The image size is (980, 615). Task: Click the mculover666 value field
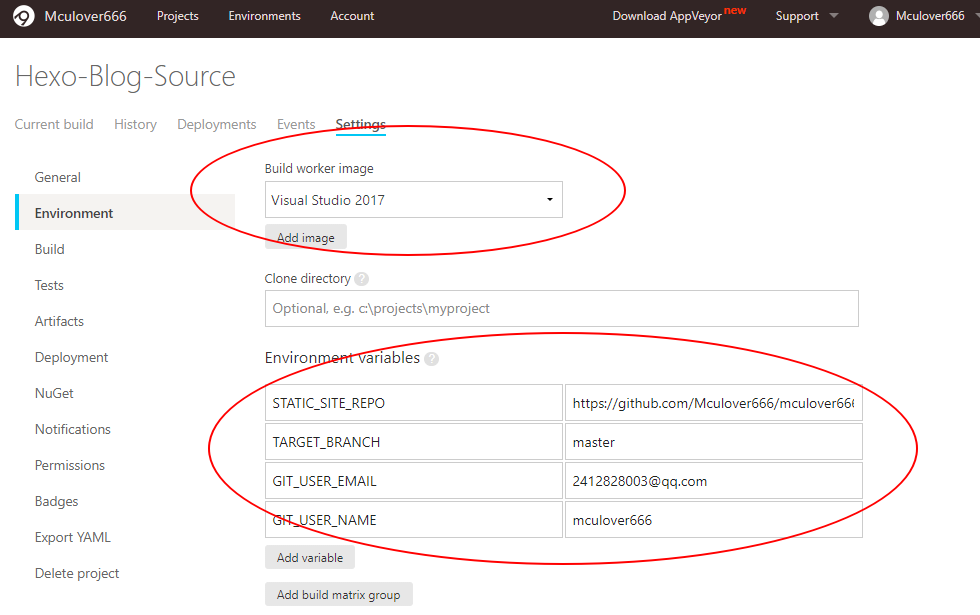click(714, 519)
